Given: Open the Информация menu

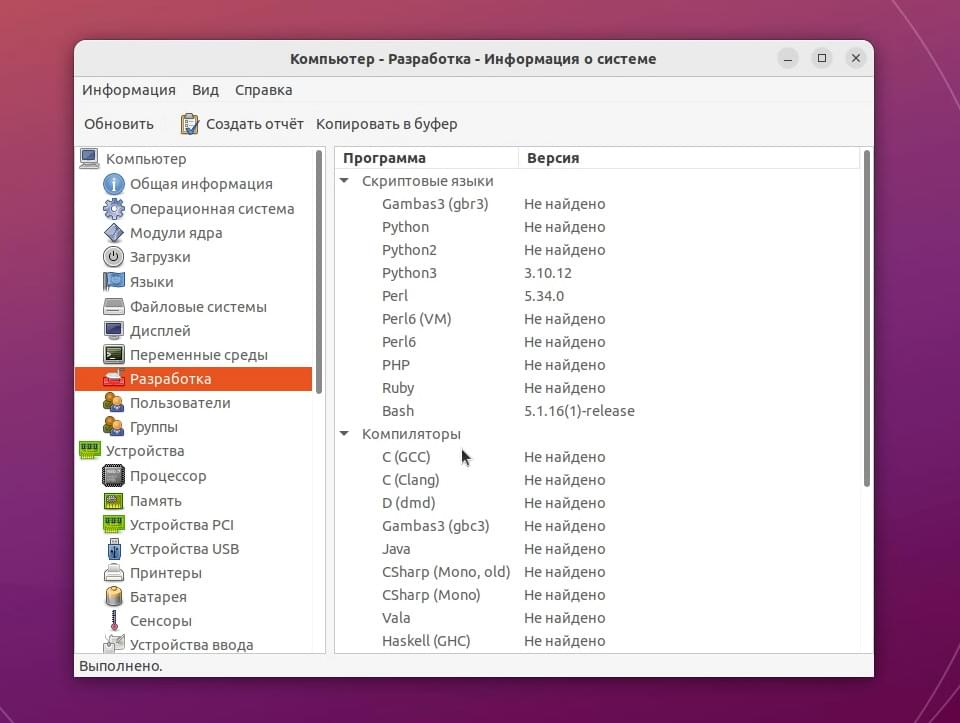Looking at the screenshot, I should (129, 90).
